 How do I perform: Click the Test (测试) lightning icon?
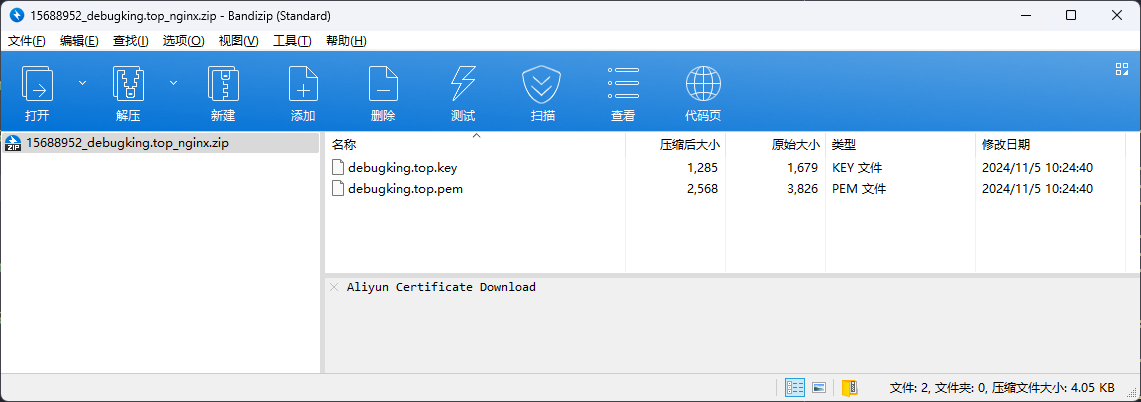tap(463, 84)
